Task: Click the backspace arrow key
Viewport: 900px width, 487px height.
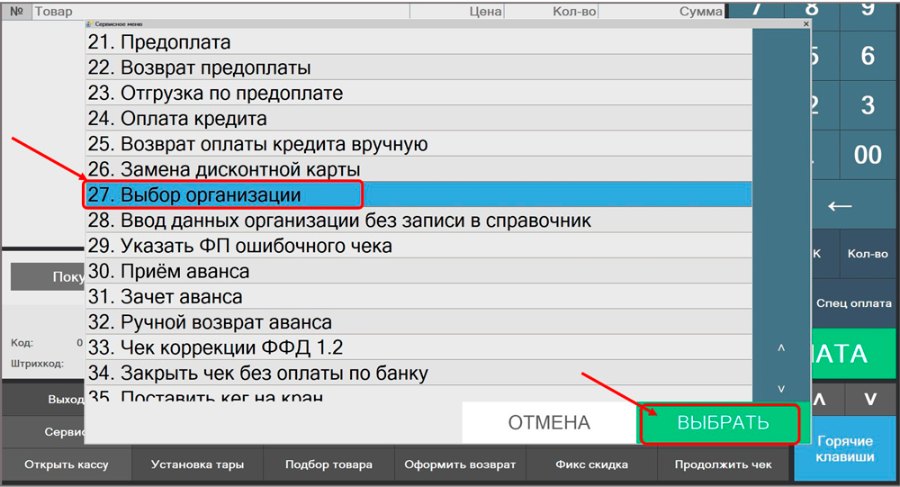Action: [x=854, y=205]
